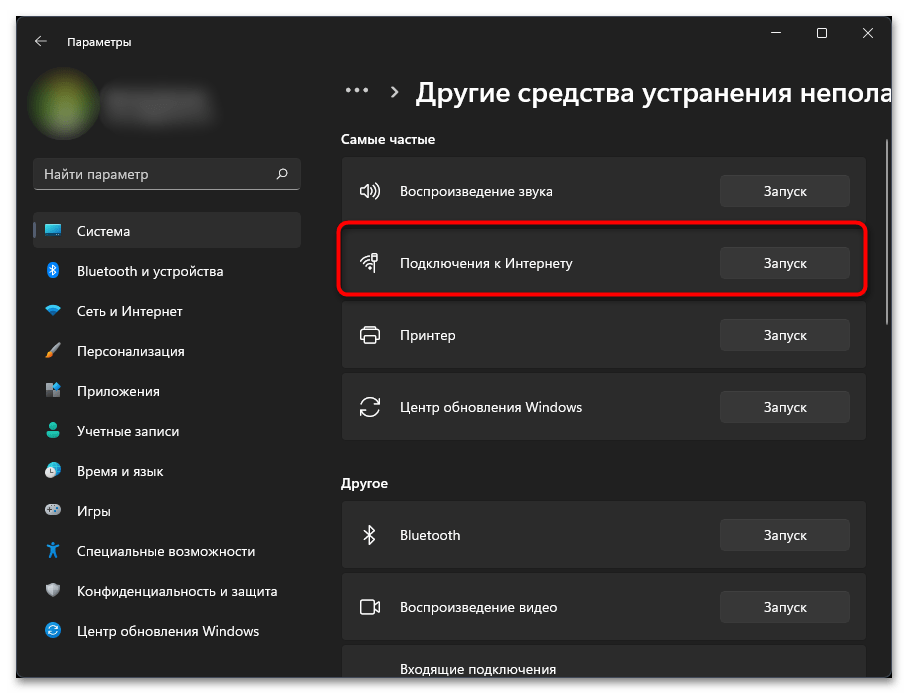This screenshot has width=908, height=694.
Task: Select Время и язык category
Action: click(120, 471)
